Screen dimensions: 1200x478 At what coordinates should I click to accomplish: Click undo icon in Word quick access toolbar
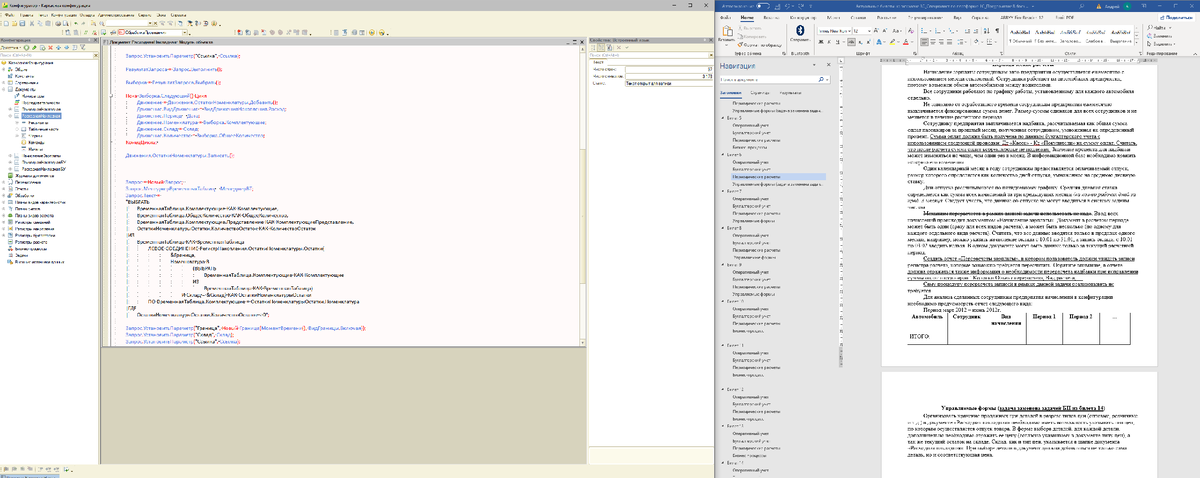point(787,6)
